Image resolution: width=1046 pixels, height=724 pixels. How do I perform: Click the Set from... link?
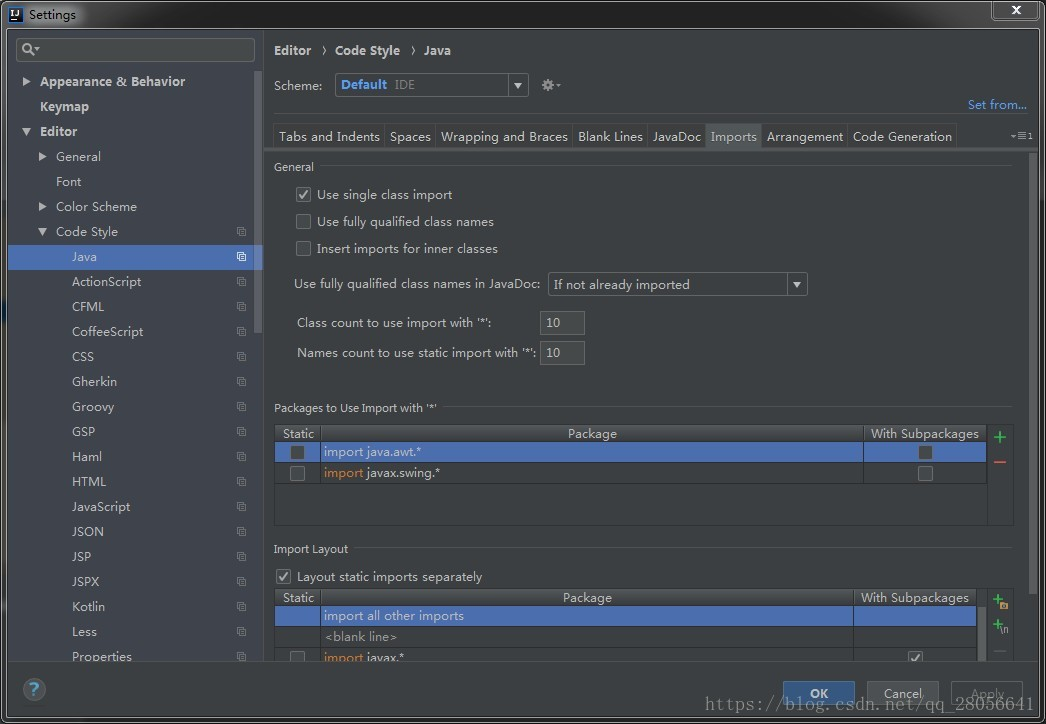[x=997, y=105]
